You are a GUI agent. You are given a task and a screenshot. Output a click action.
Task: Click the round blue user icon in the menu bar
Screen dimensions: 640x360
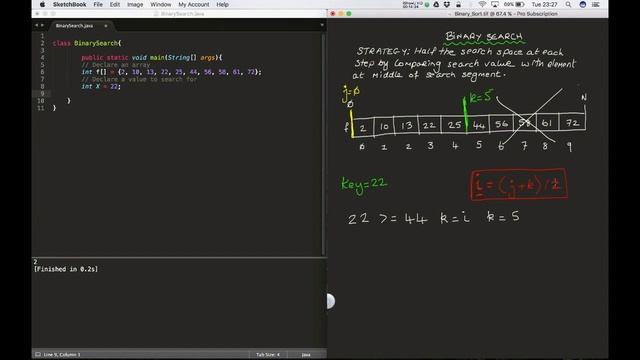tap(582, 4)
